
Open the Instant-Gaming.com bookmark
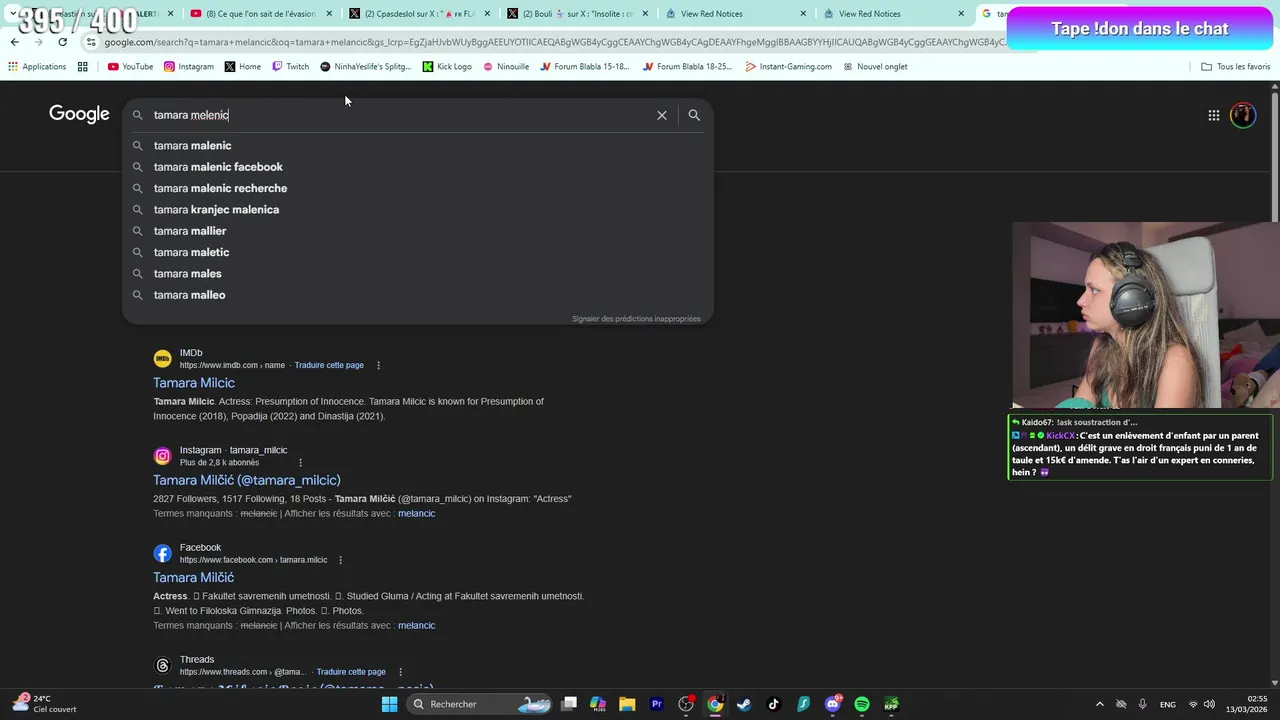tap(788, 67)
